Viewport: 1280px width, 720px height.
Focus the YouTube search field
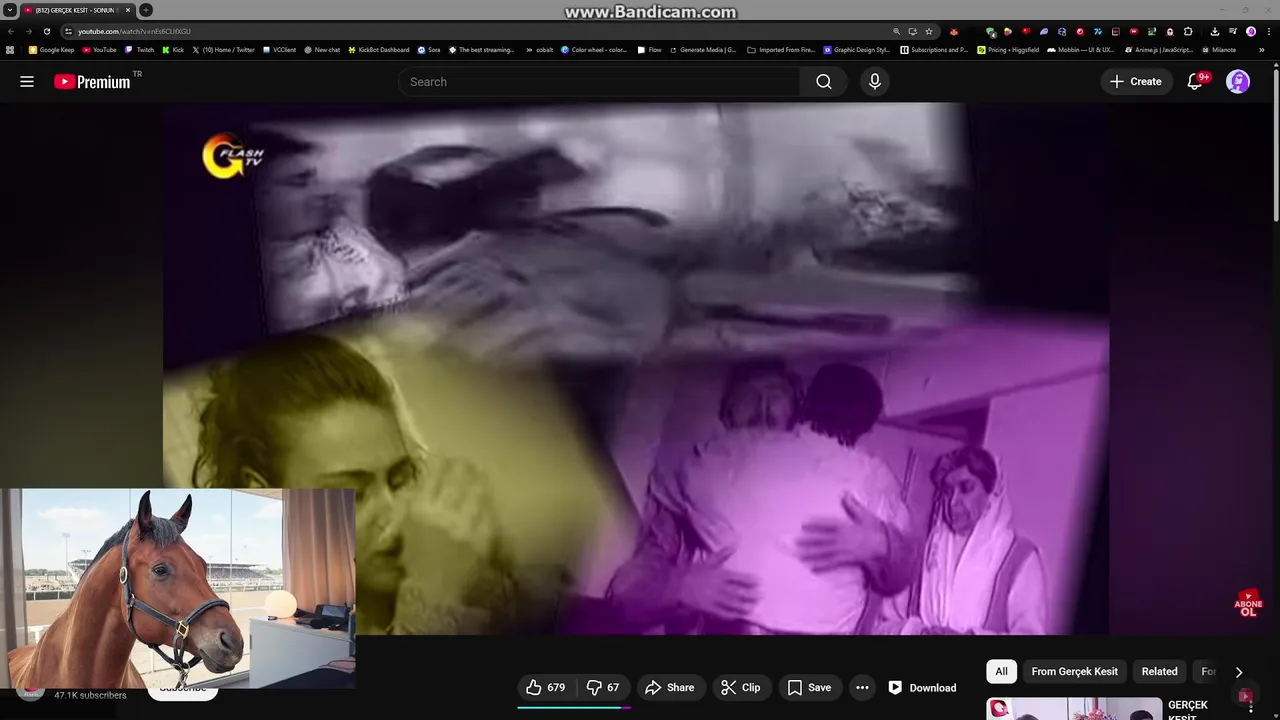pos(598,82)
